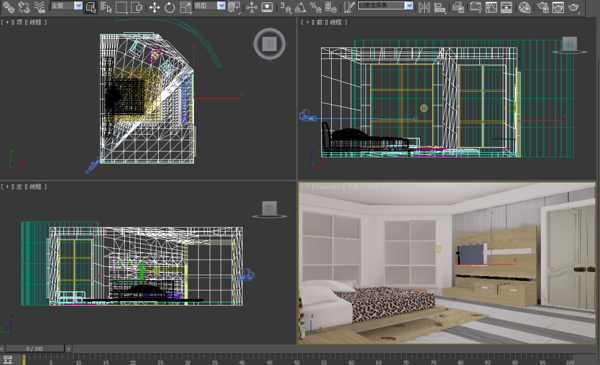Open Render Setup teapot icon
This screenshot has width=600, height=365.
click(543, 7)
